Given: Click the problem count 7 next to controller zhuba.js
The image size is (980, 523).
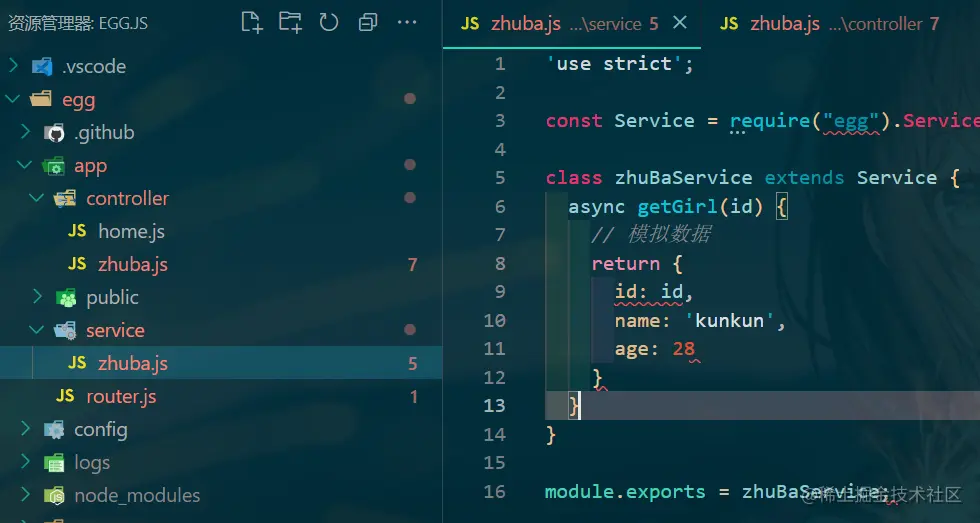Looking at the screenshot, I should pyautogui.click(x=412, y=264).
